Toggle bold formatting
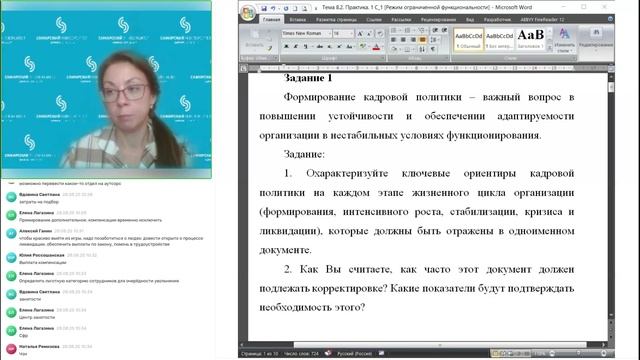This screenshot has width=640, height=360. [x=286, y=47]
